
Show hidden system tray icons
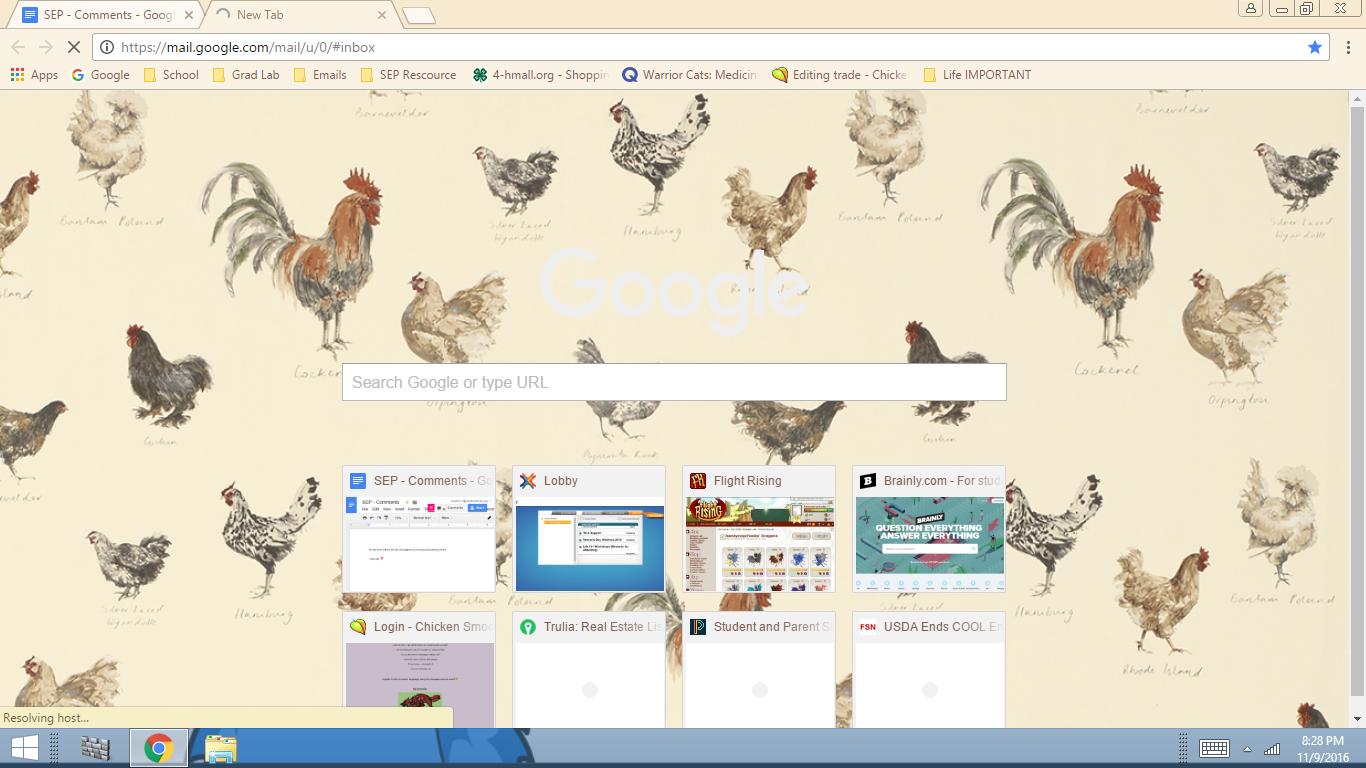1247,749
